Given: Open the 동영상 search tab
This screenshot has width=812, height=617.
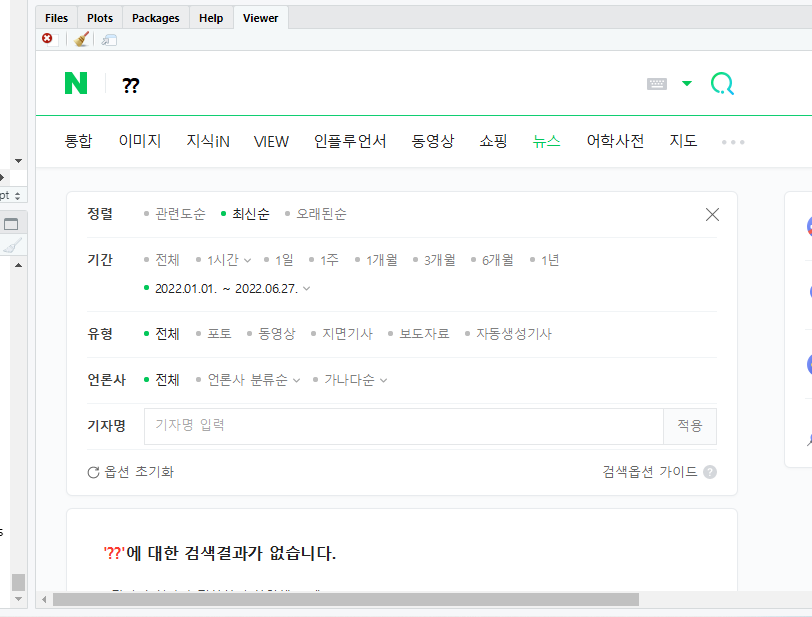Looking at the screenshot, I should coord(432,141).
